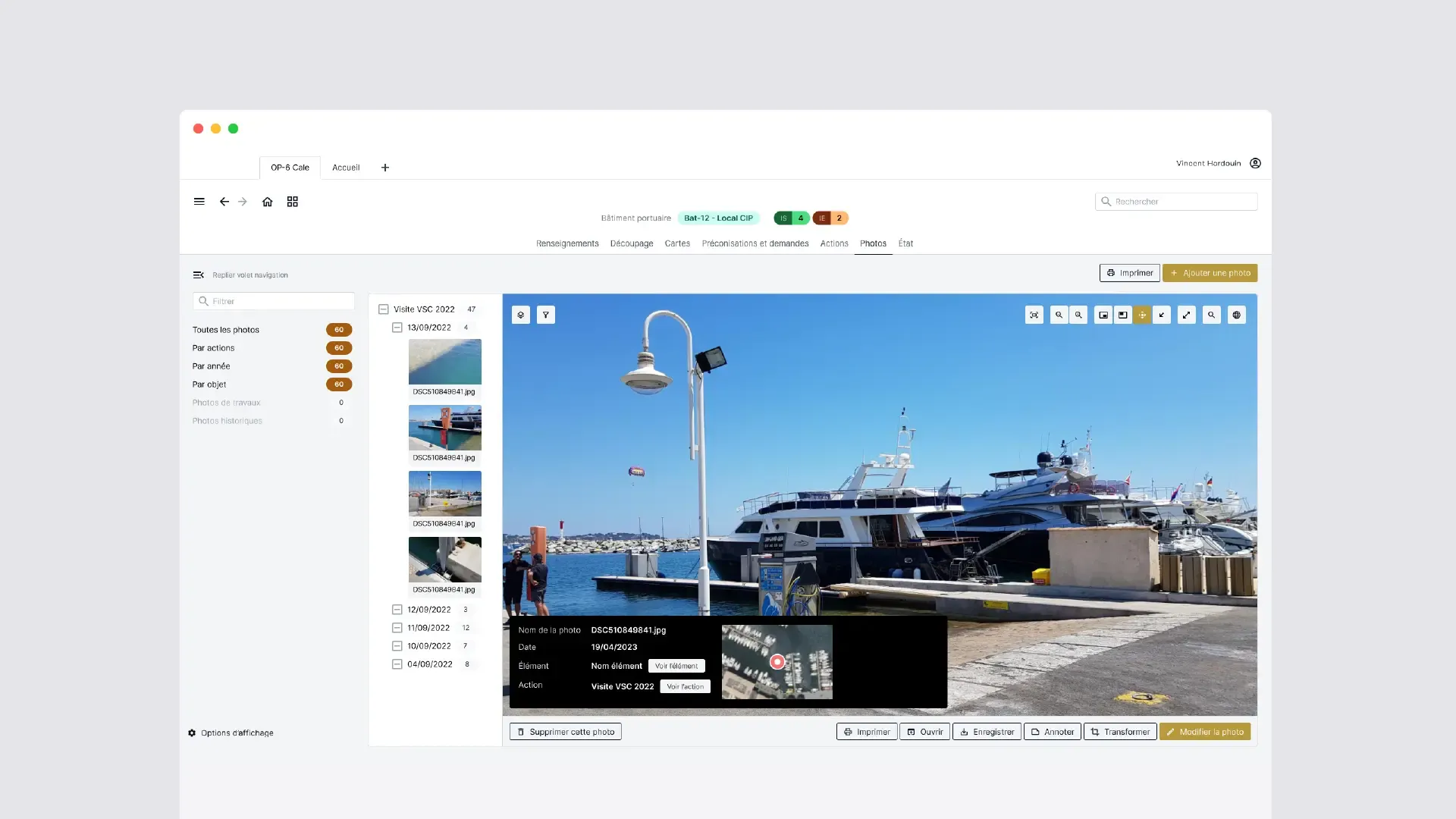Click the zoom out magnifier icon
Image resolution: width=1456 pixels, height=819 pixels.
pos(1059,315)
